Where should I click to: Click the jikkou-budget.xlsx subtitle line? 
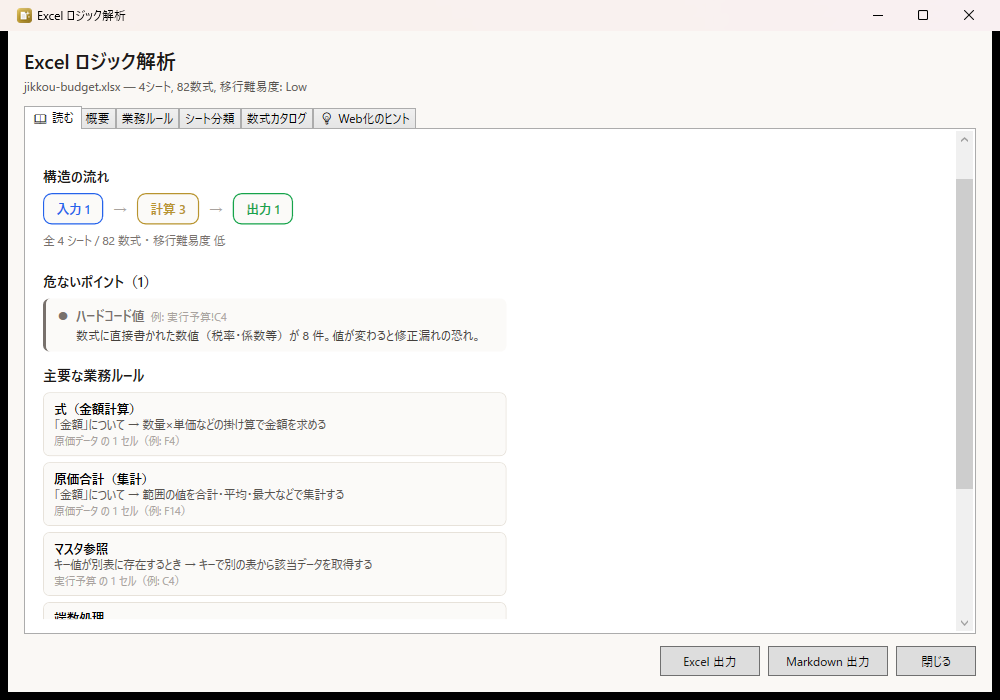165,87
